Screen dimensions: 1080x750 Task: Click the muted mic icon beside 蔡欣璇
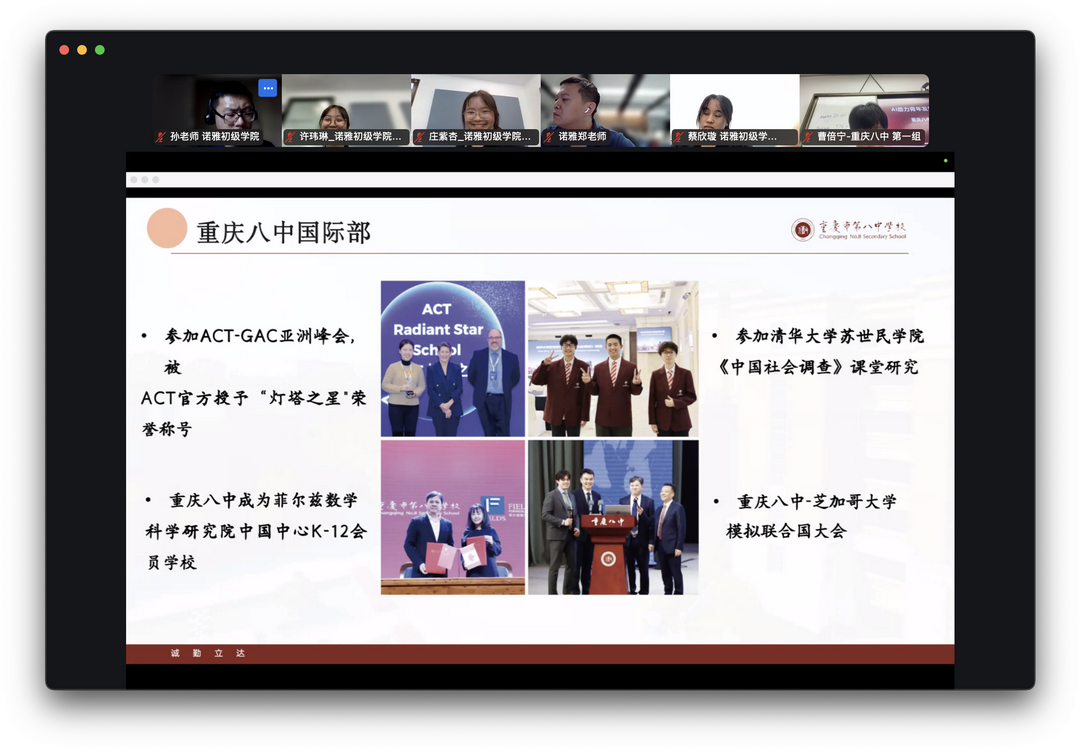pyautogui.click(x=678, y=137)
